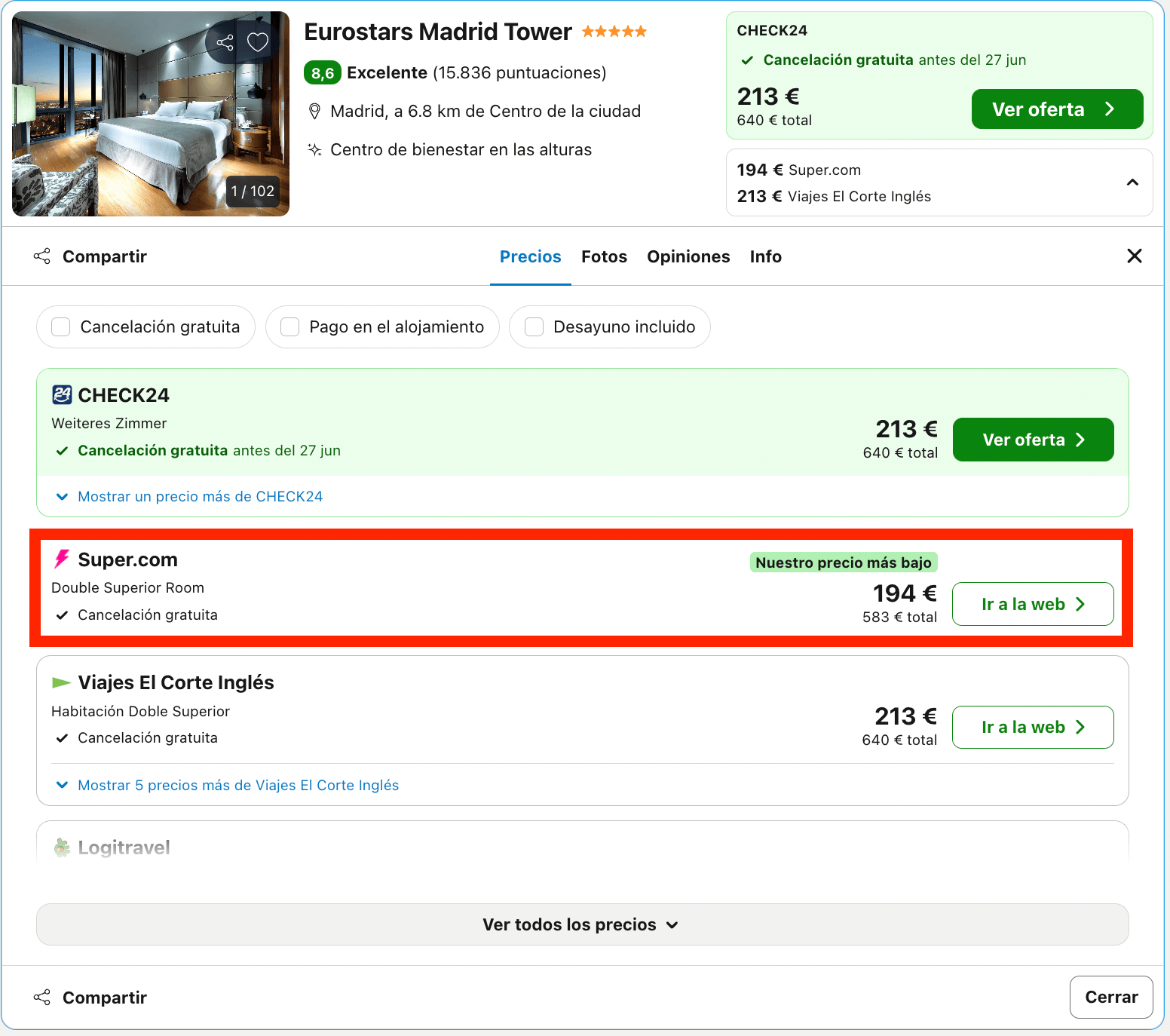Tick the Pago en el alojamiento checkbox

290,326
